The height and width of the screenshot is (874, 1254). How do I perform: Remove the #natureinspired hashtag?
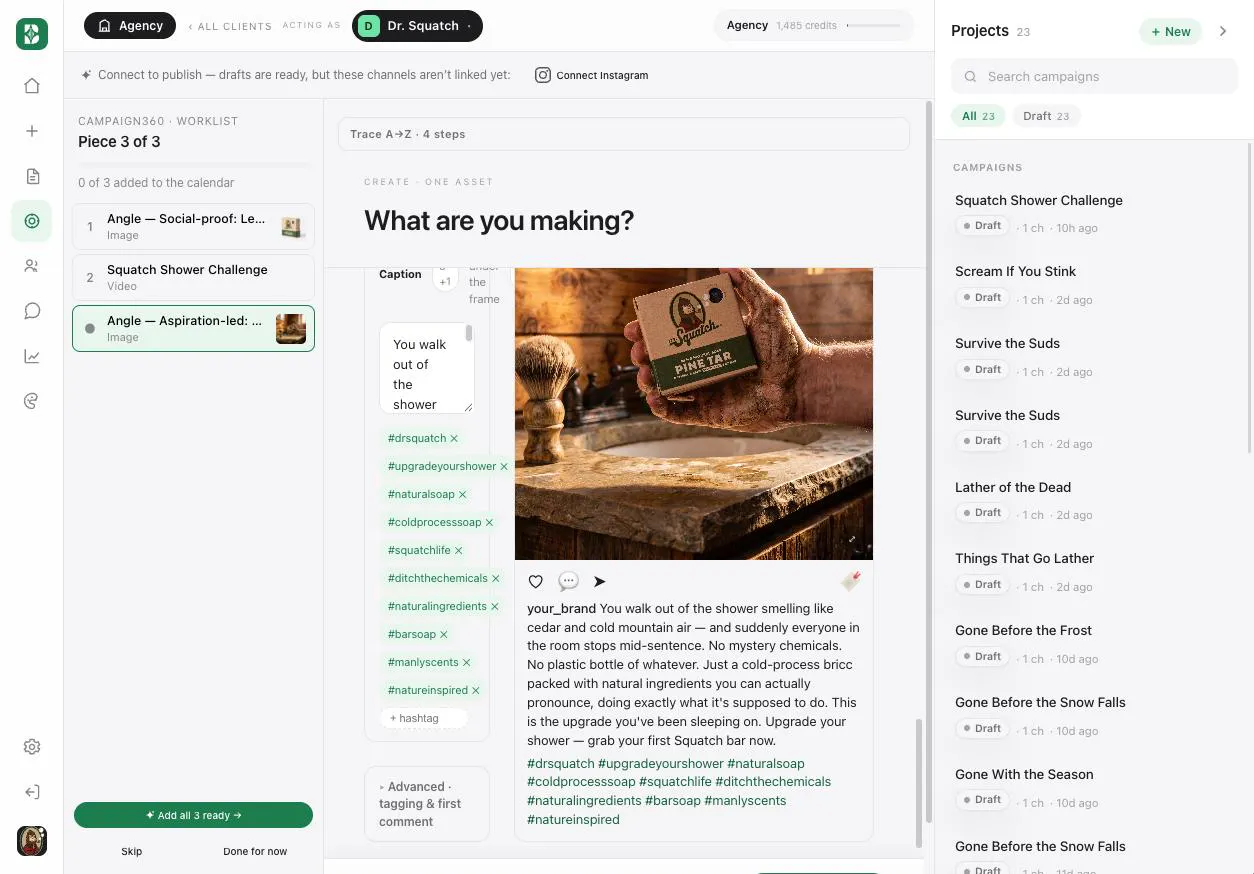pyautogui.click(x=475, y=690)
